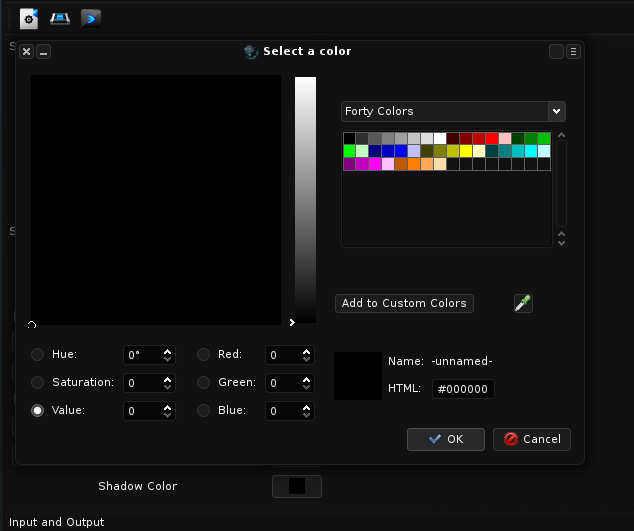Decrease Red with its down arrow

point(306,359)
